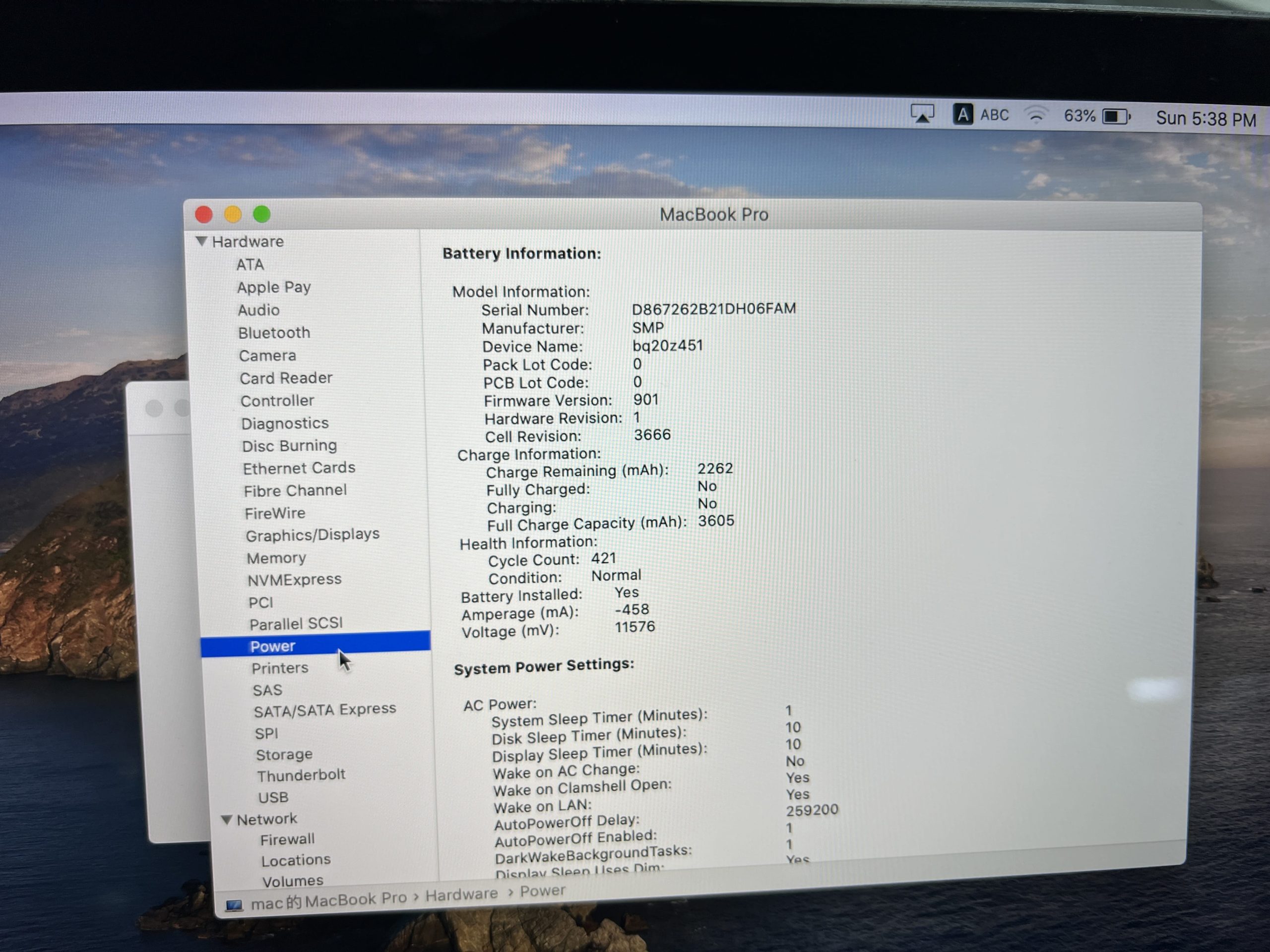Click the Charge Remaining value 2262

(x=715, y=468)
